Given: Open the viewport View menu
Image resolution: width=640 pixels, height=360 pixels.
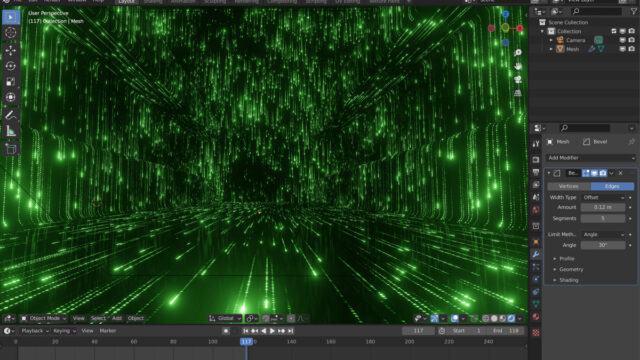Looking at the screenshot, I should pos(78,318).
